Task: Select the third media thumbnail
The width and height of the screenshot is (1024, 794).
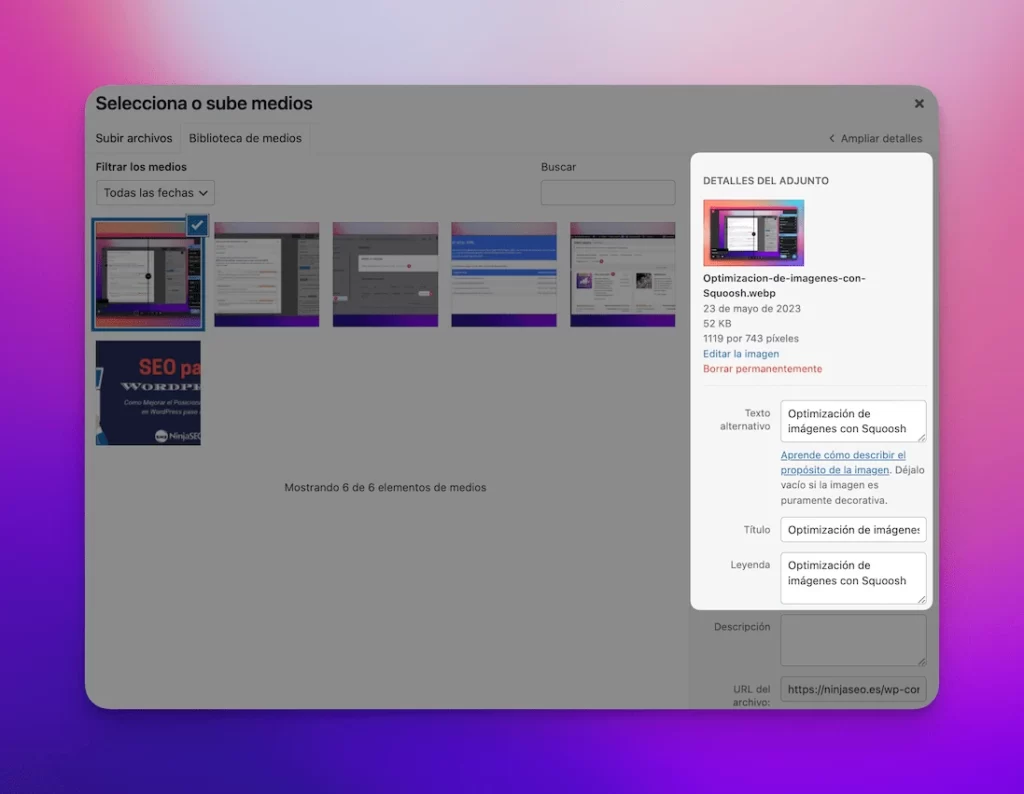Action: [x=385, y=274]
